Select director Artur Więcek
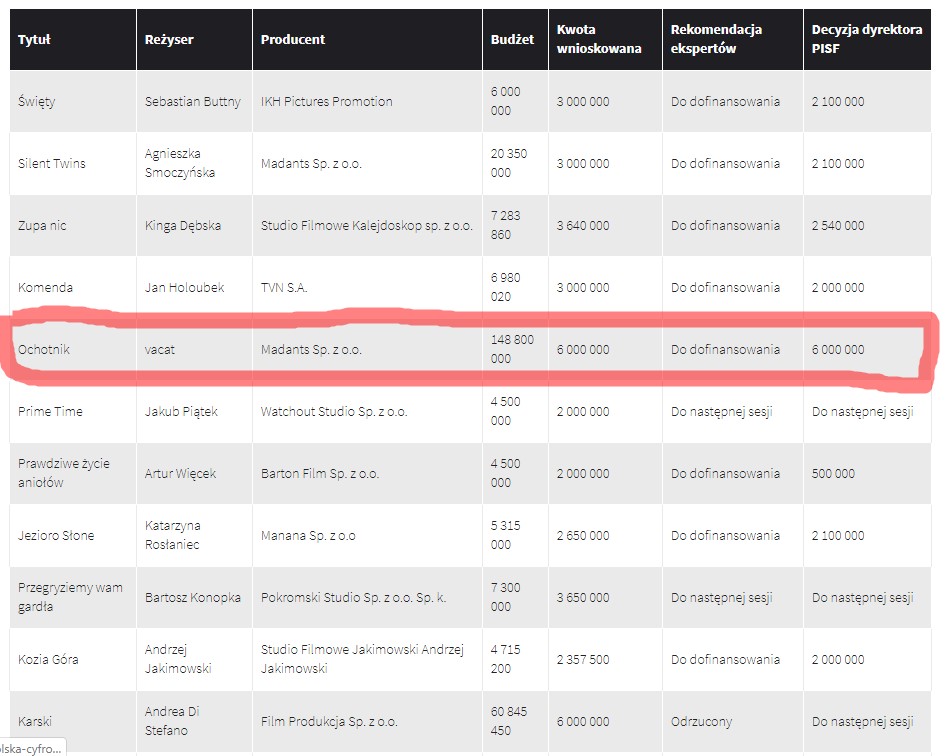945x756 pixels. pyautogui.click(x=180, y=474)
